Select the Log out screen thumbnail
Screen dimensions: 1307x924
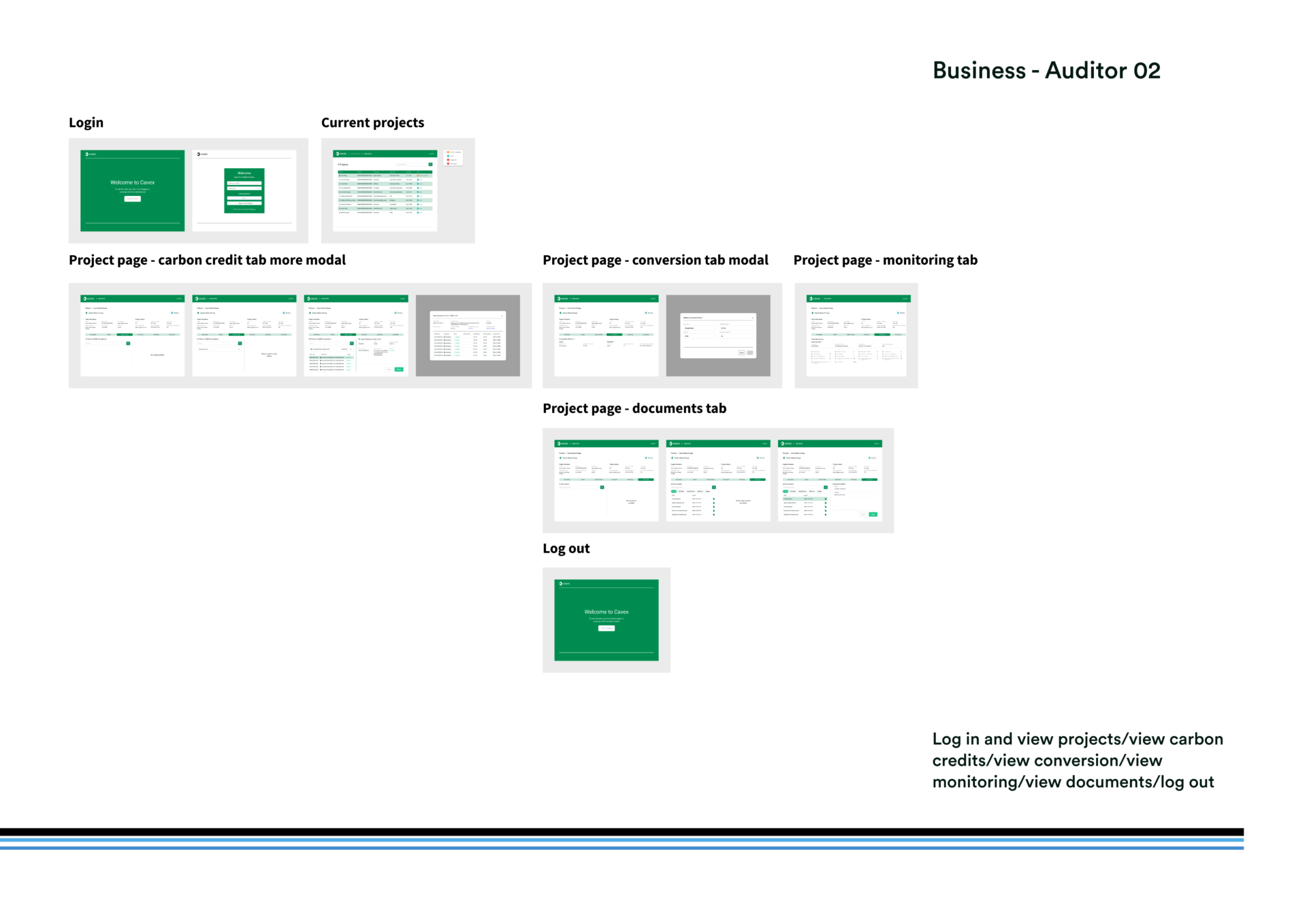click(x=606, y=620)
